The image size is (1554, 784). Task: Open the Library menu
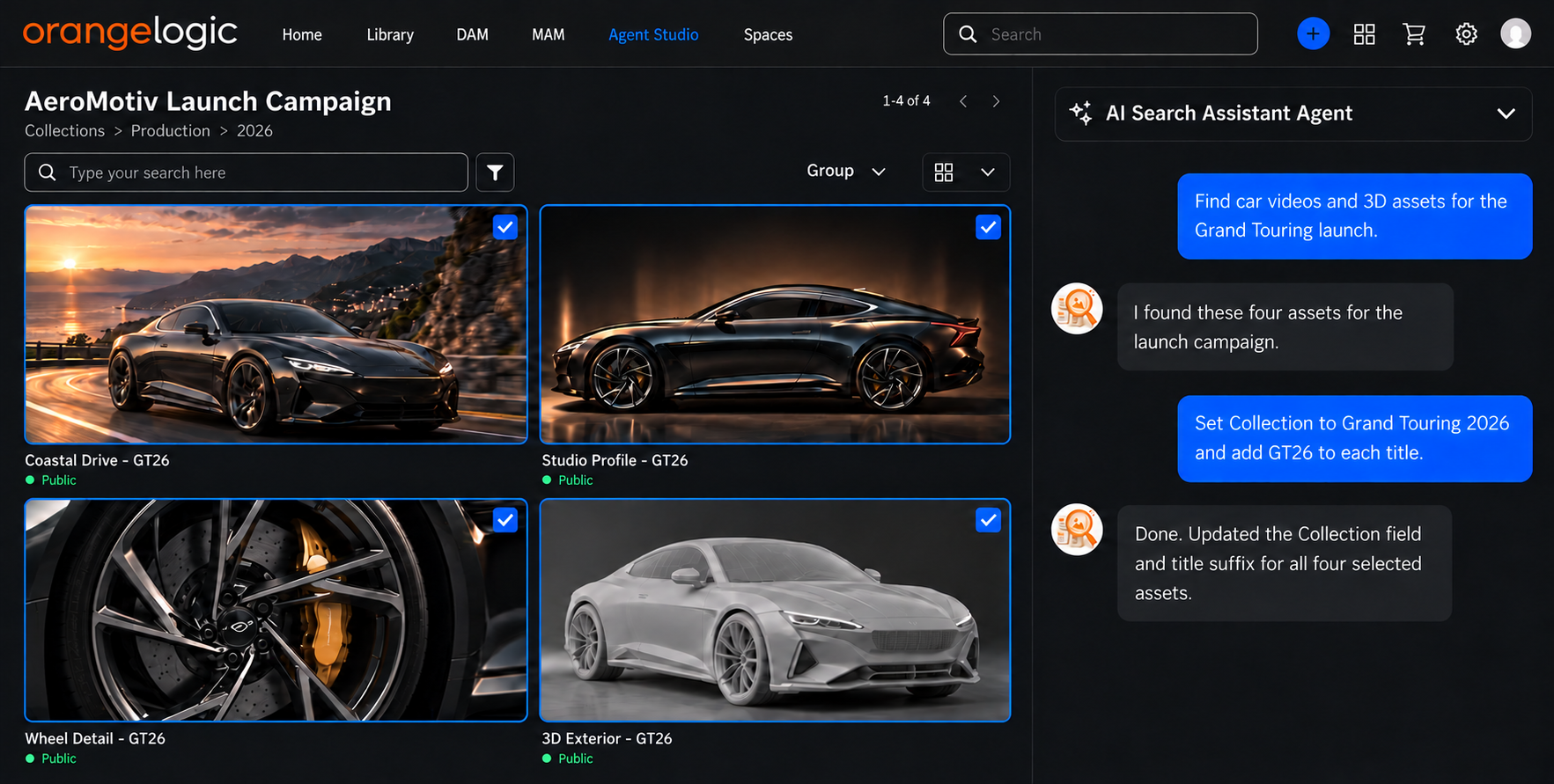point(390,34)
